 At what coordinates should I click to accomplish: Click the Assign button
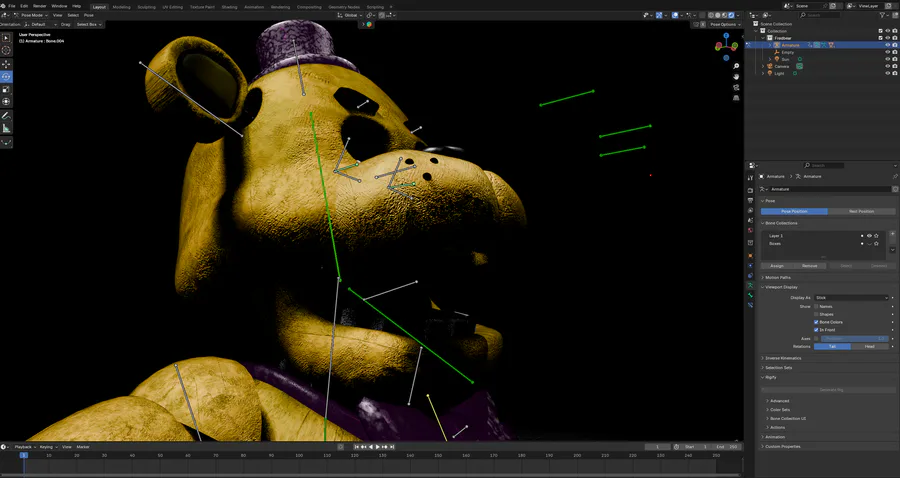[x=777, y=266]
